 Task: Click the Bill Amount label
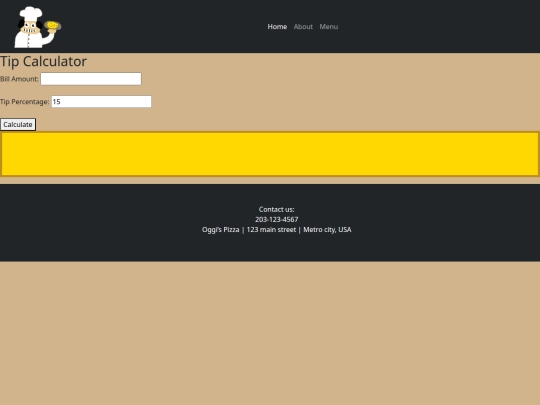click(19, 79)
